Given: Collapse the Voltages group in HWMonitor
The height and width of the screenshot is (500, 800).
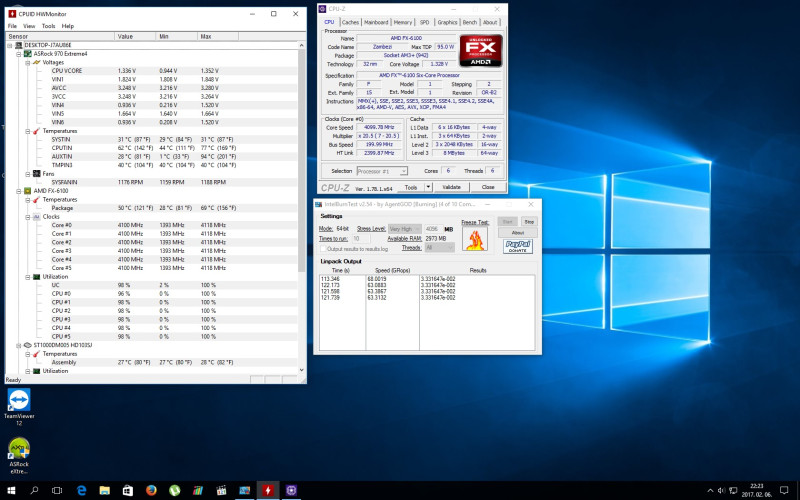Looking at the screenshot, I should (x=28, y=62).
